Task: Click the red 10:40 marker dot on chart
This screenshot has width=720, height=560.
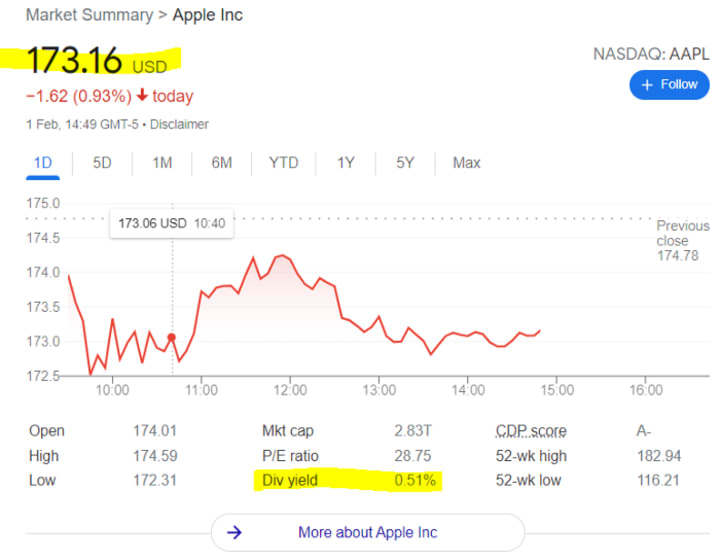Action: click(172, 337)
